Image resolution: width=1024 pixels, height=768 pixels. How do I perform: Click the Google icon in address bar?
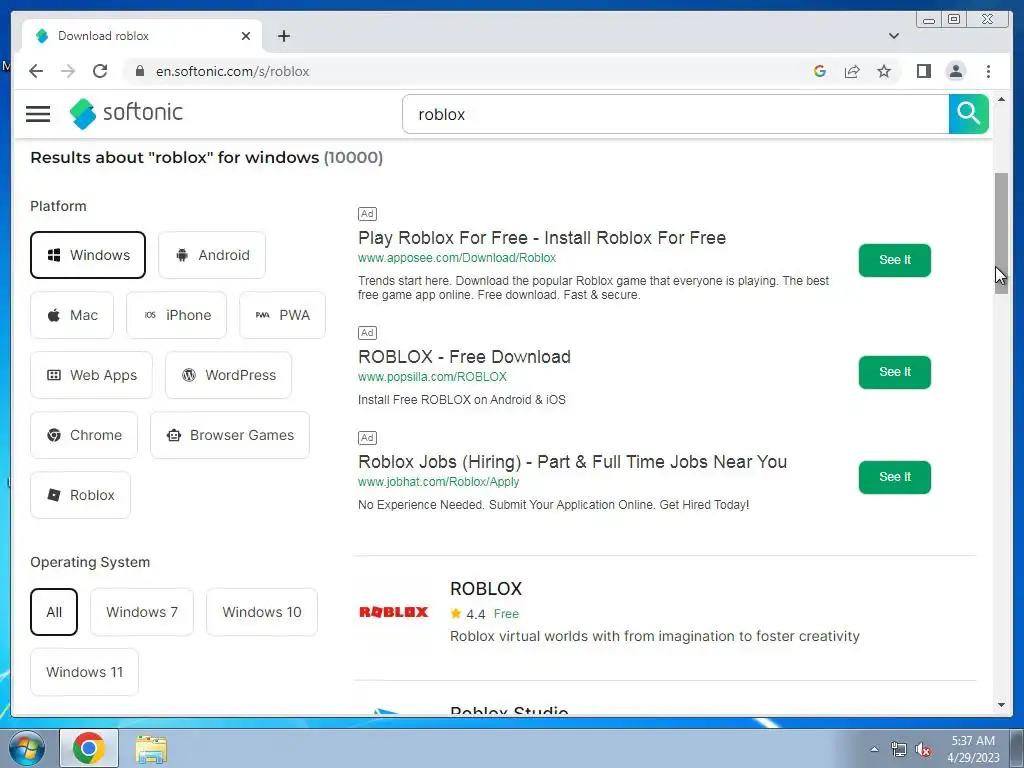pyautogui.click(x=820, y=71)
